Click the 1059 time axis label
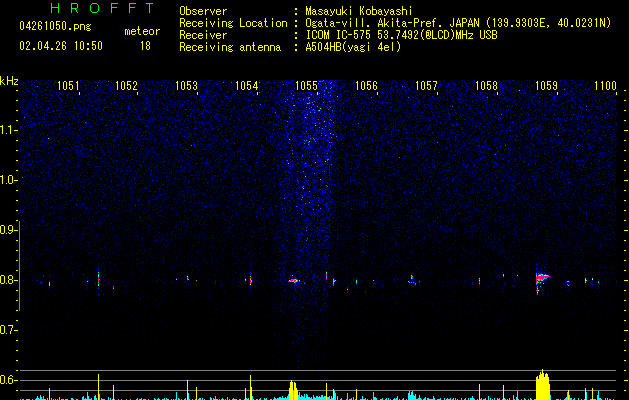This screenshot has height=400, width=629. pos(546,85)
